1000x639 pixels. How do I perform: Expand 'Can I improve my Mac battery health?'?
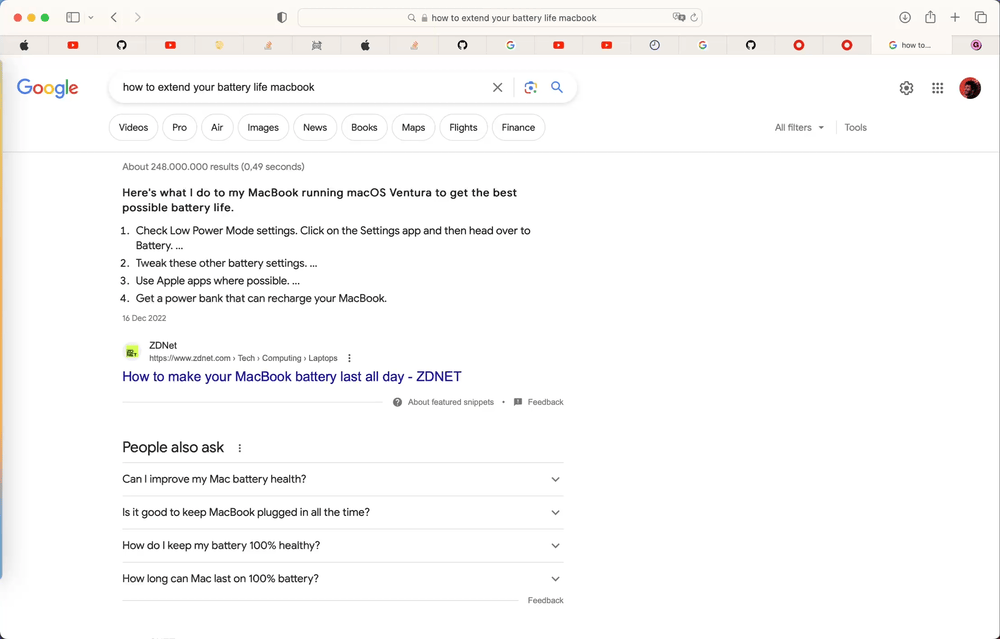(x=342, y=479)
